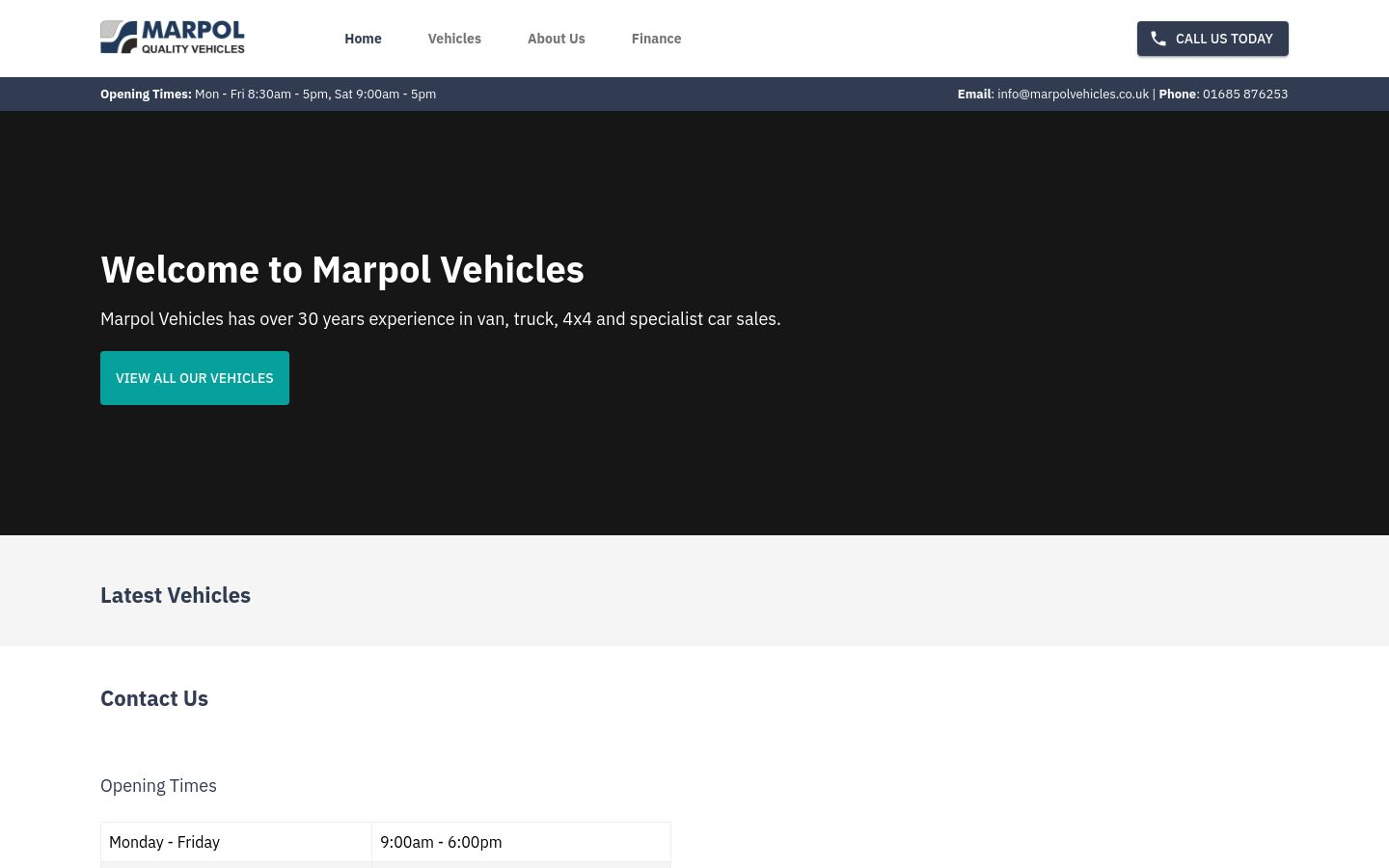
Task: Click the Marpol Quality Vehicles logo
Action: (173, 38)
